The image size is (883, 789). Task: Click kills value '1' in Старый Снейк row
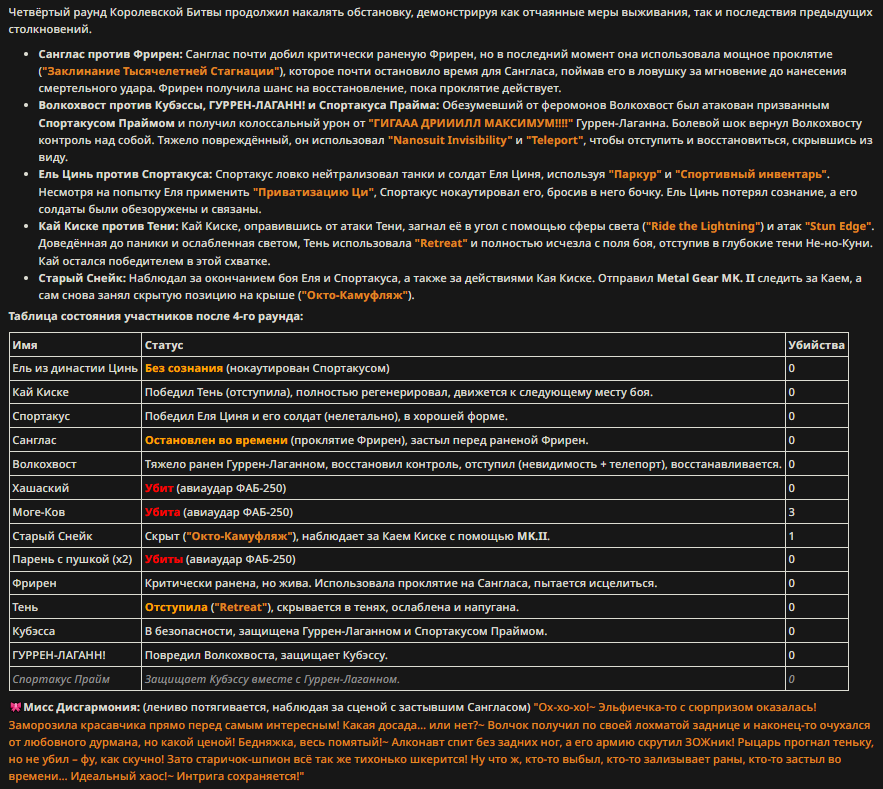pos(792,536)
